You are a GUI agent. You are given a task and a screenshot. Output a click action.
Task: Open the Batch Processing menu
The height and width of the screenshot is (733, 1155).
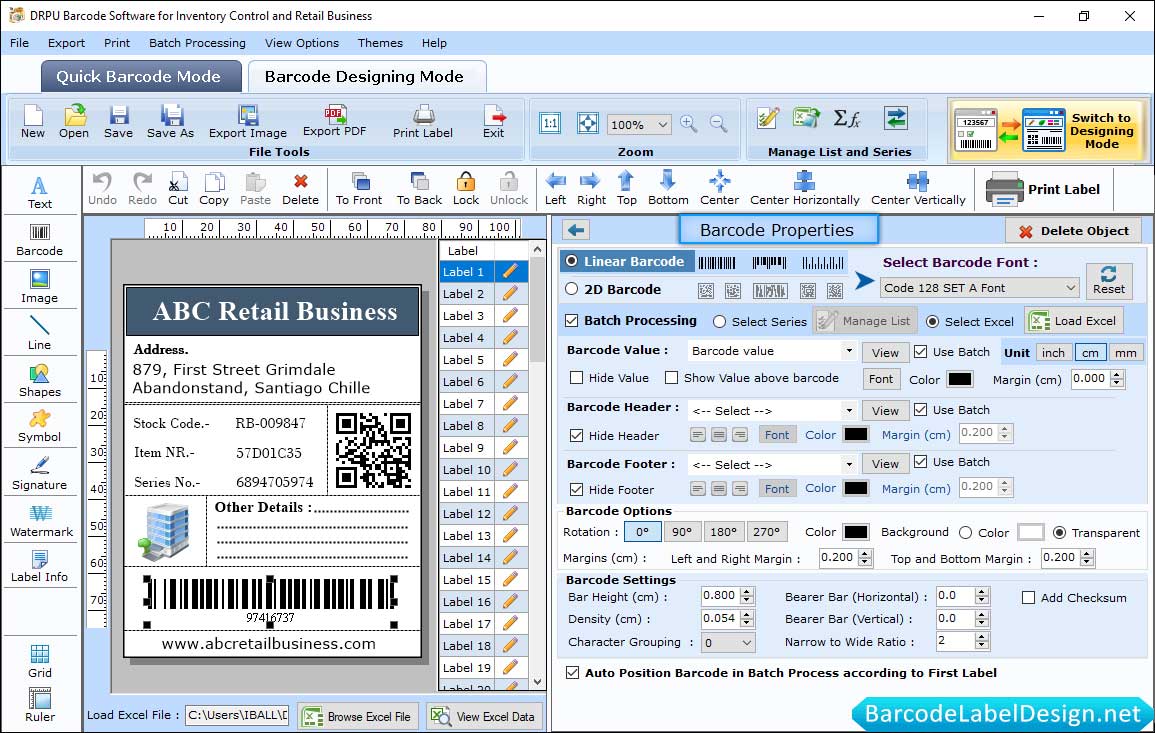197,43
